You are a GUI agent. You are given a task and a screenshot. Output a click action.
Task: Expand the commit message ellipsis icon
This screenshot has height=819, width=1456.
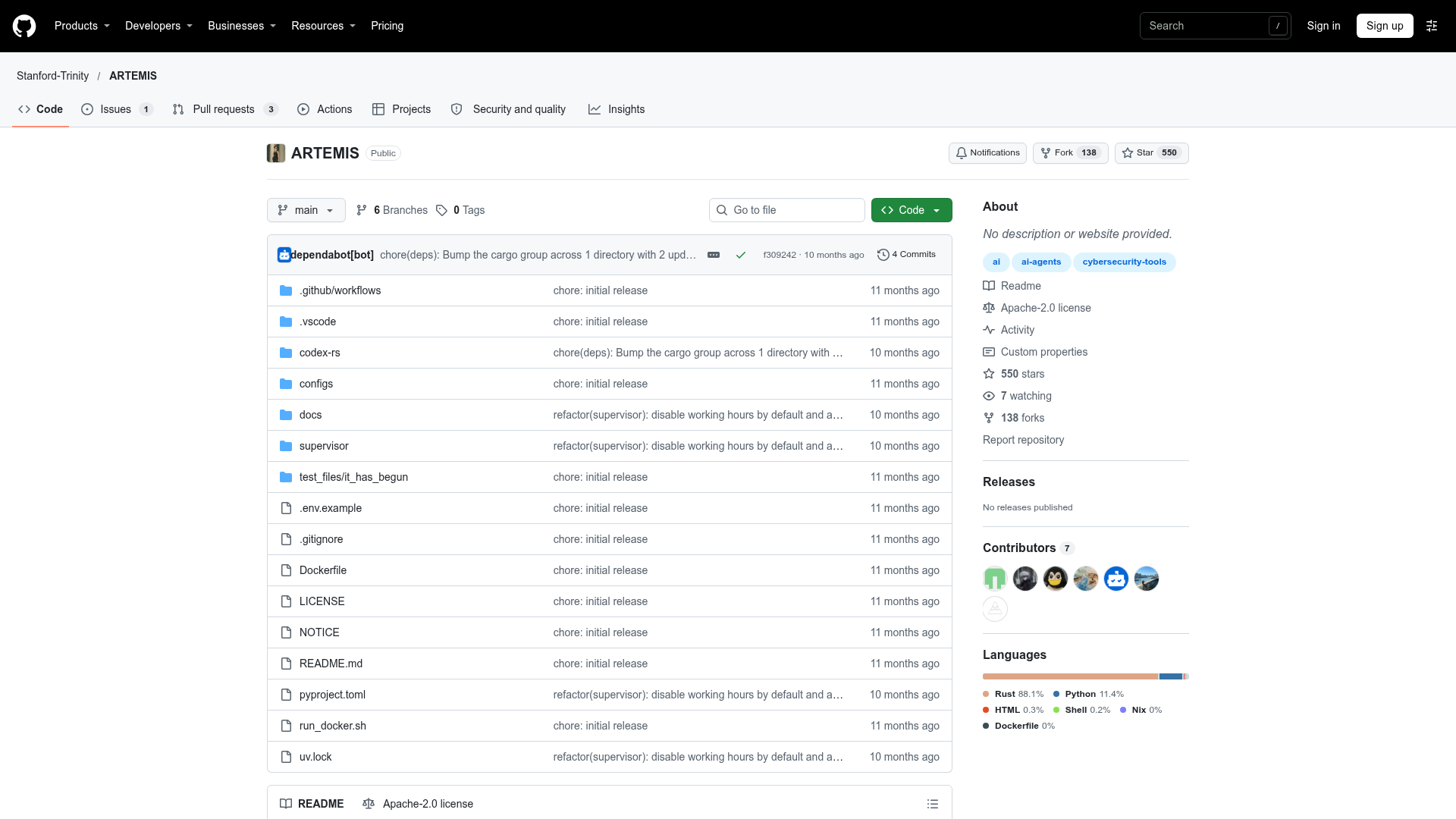tap(714, 255)
